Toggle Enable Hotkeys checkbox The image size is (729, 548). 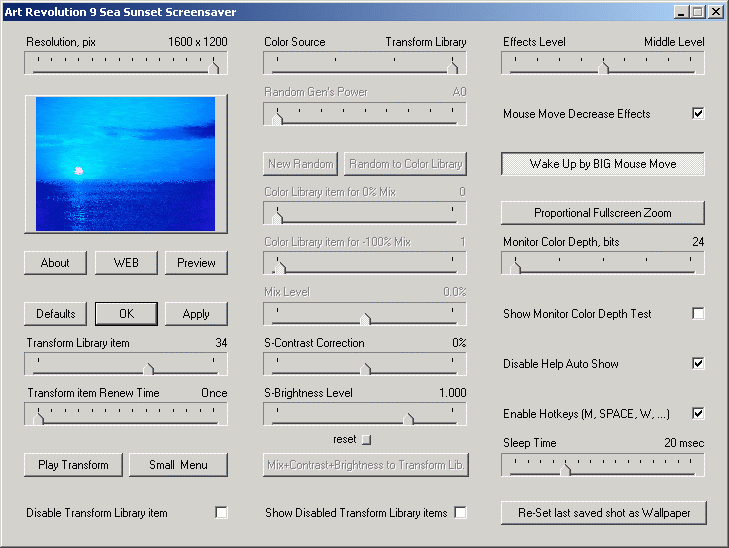698,413
